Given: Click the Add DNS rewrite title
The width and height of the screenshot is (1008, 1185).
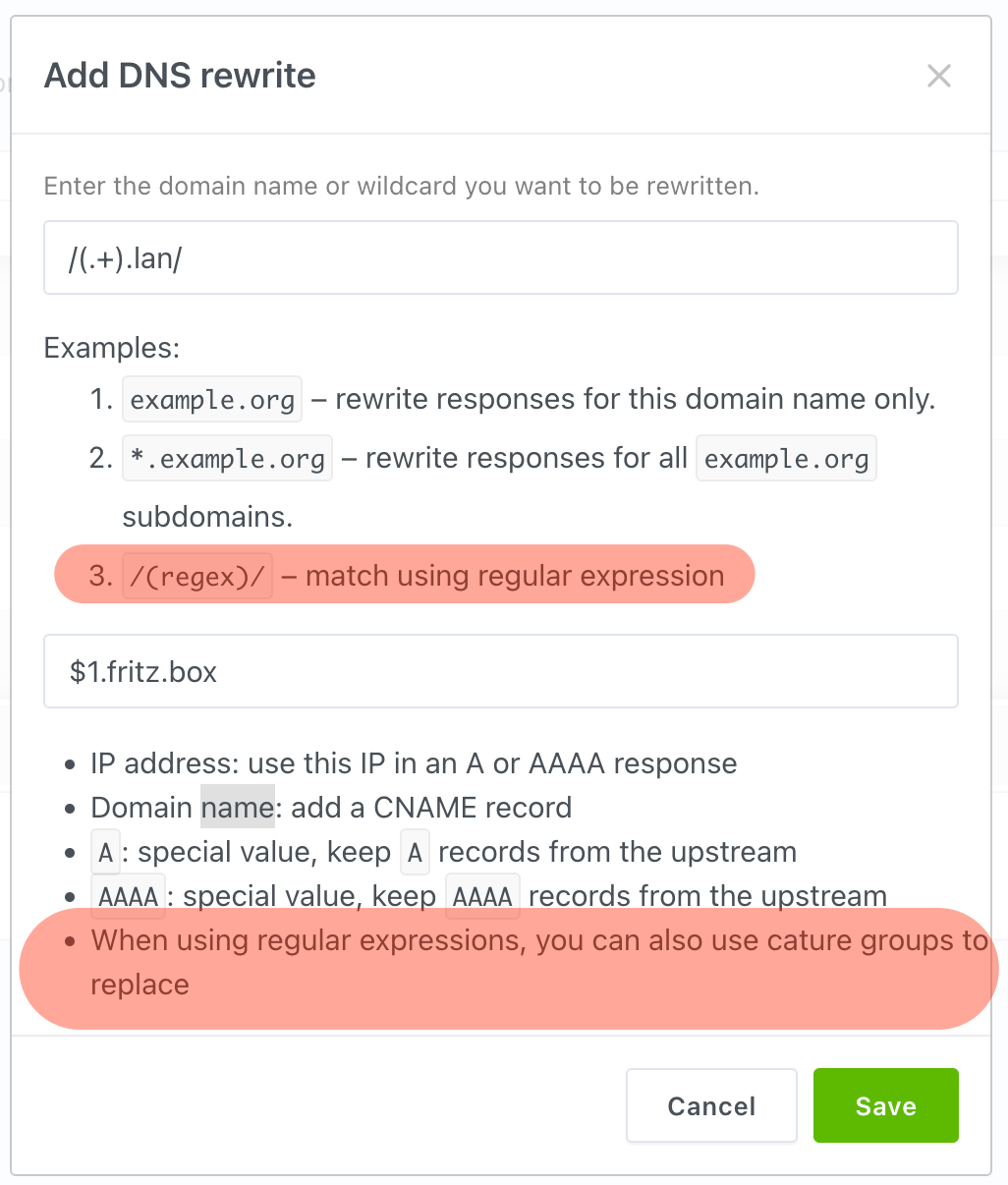Looking at the screenshot, I should pyautogui.click(x=181, y=76).
